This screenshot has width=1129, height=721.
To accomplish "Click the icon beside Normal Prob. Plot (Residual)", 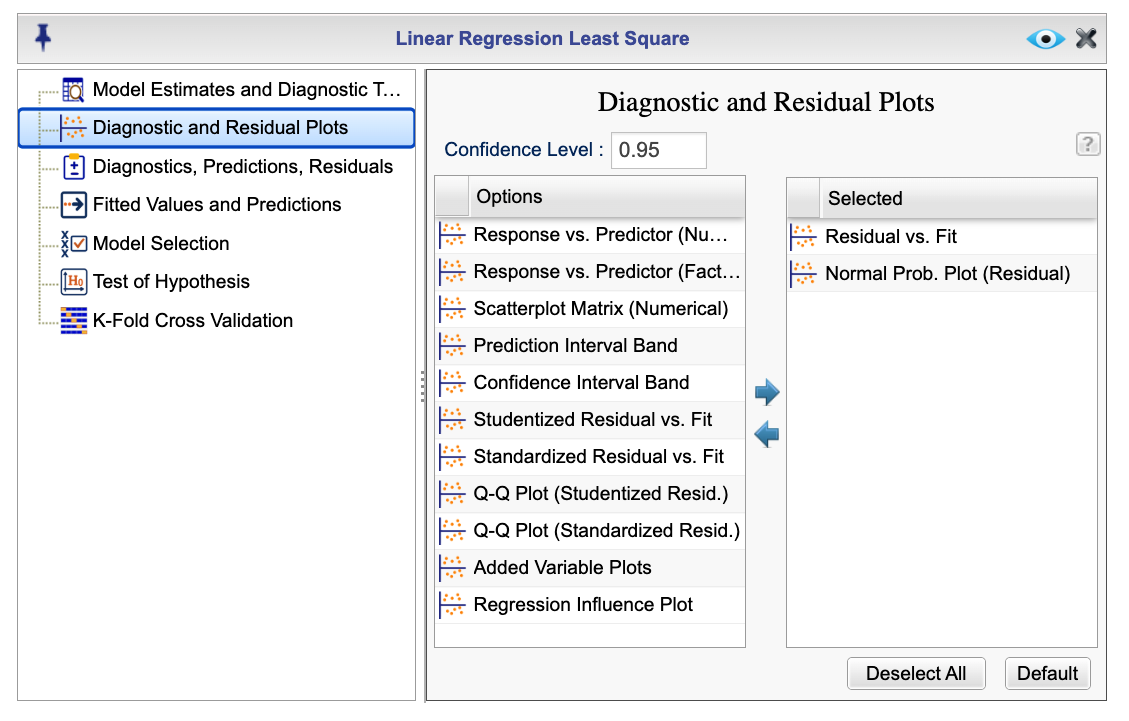I will coord(804,274).
